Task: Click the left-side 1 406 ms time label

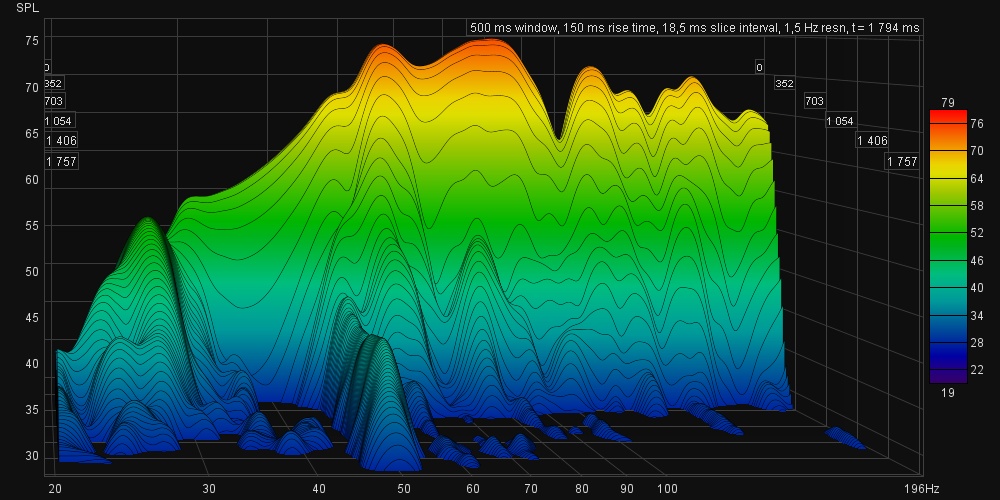Action: 61,141
